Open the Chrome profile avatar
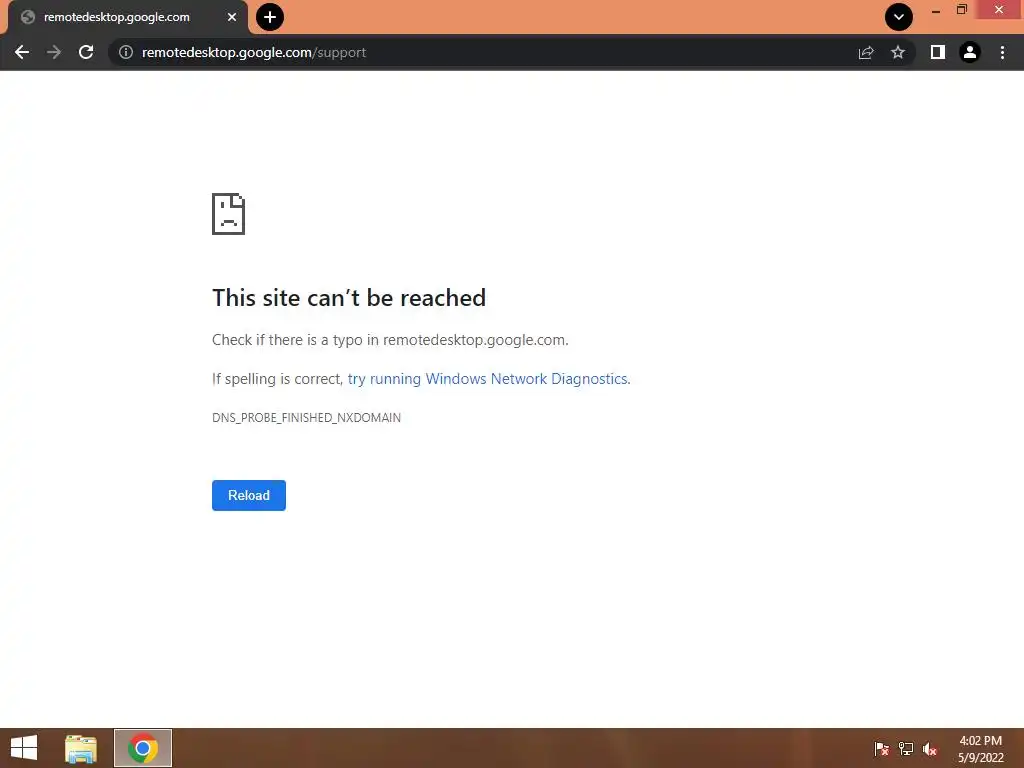1024x768 pixels. [970, 52]
